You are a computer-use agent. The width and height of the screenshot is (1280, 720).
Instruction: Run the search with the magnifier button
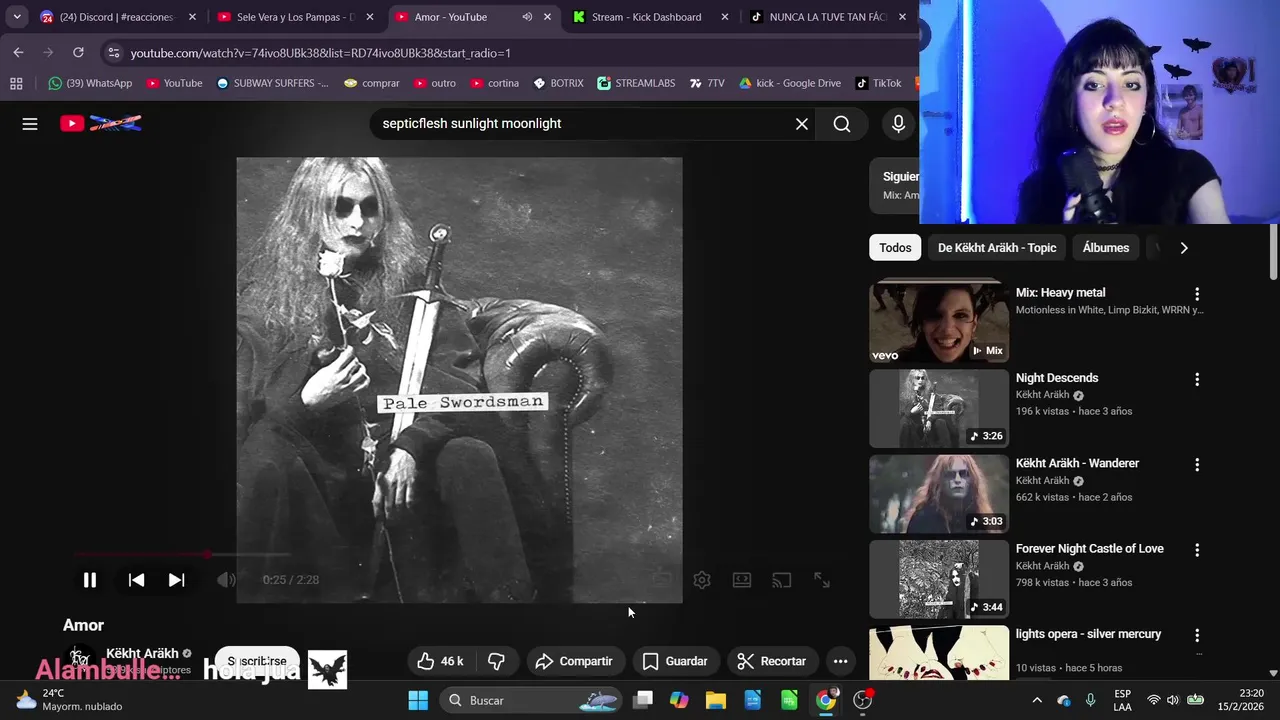(x=842, y=124)
